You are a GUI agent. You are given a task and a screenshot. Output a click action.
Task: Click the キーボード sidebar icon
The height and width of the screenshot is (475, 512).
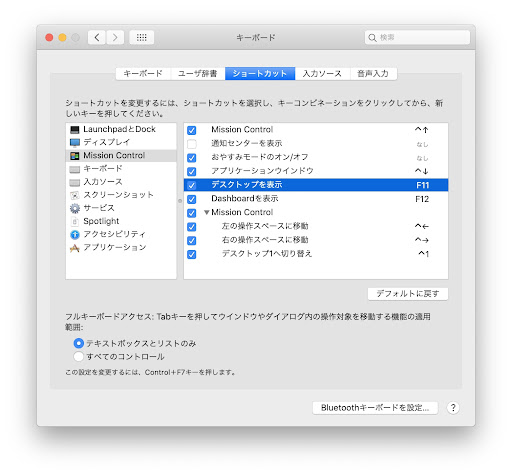pos(75,169)
